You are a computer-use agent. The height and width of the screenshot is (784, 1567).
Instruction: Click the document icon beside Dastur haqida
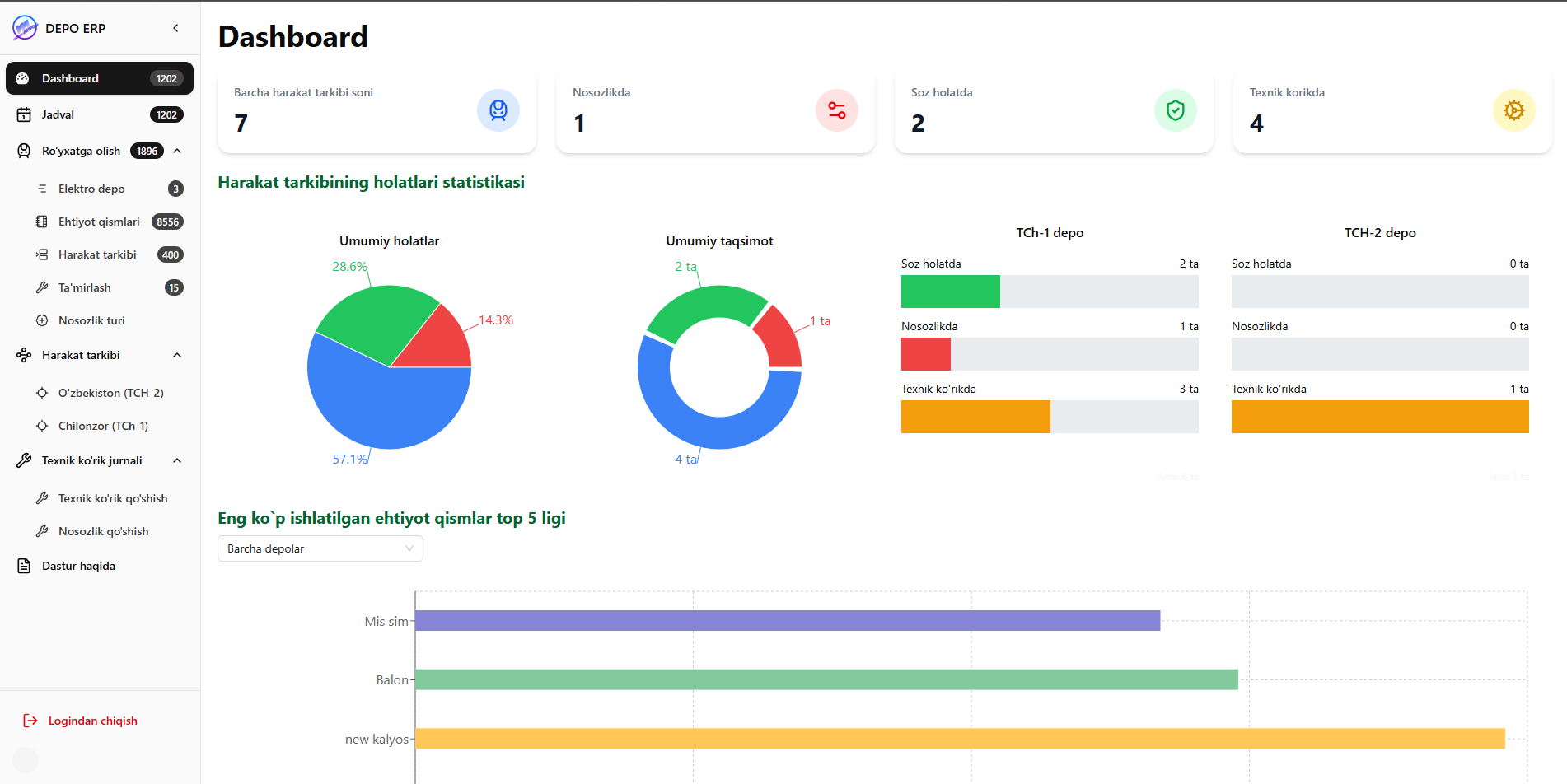25,567
